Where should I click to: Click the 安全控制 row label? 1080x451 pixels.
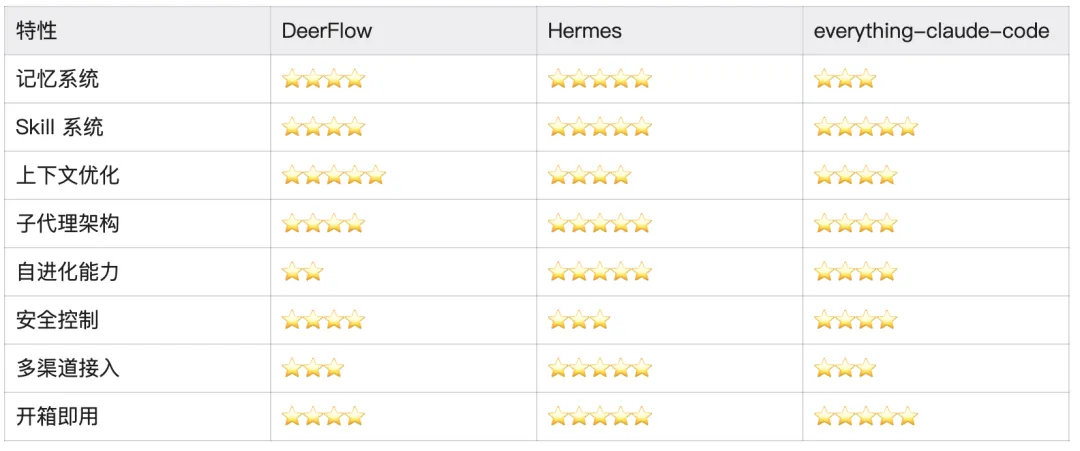[x=57, y=320]
